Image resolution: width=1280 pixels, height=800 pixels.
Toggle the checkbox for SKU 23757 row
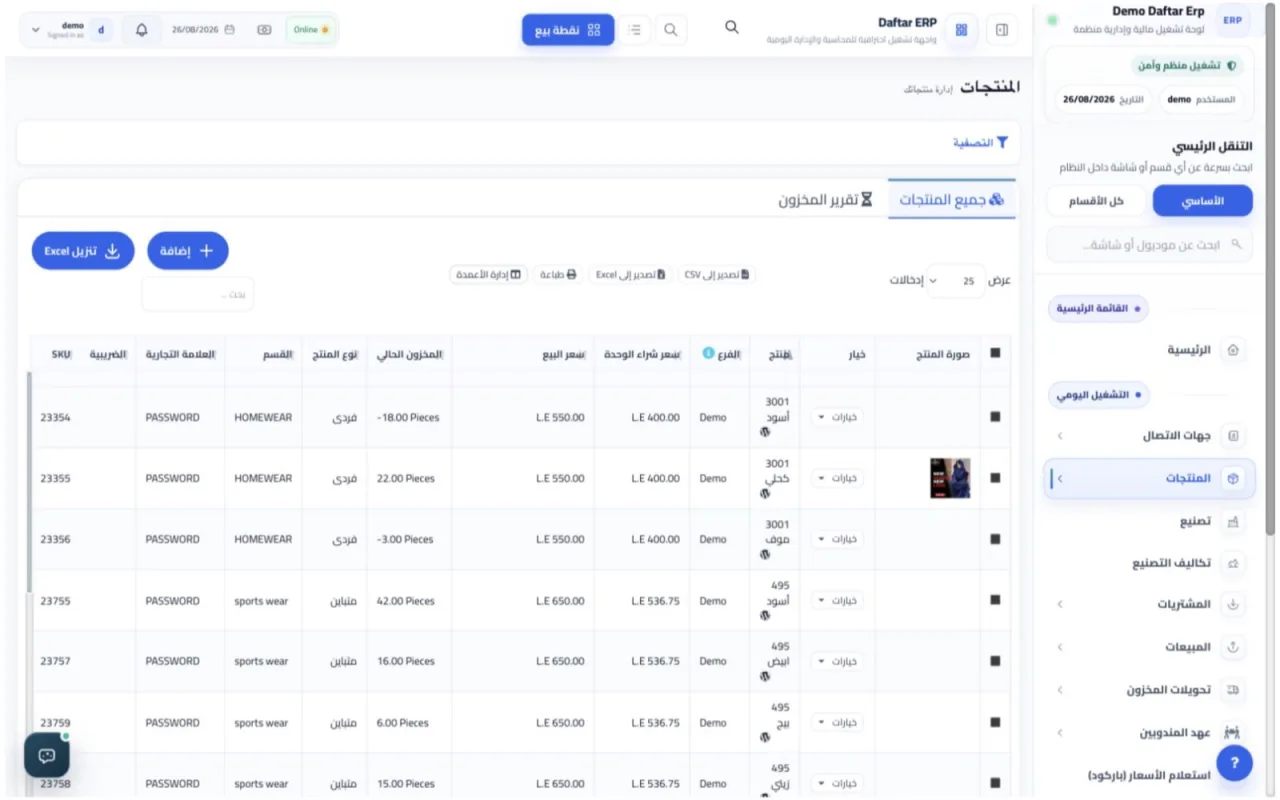point(995,661)
